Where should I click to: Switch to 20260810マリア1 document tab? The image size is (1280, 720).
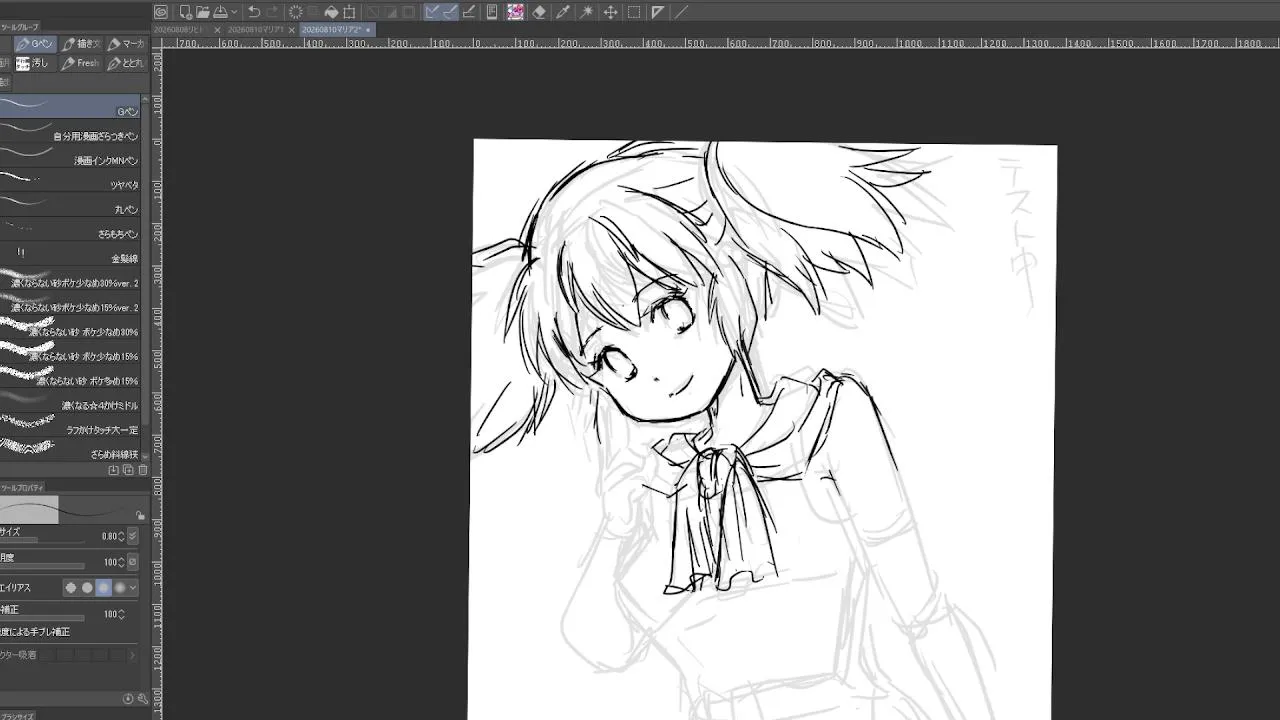click(256, 30)
